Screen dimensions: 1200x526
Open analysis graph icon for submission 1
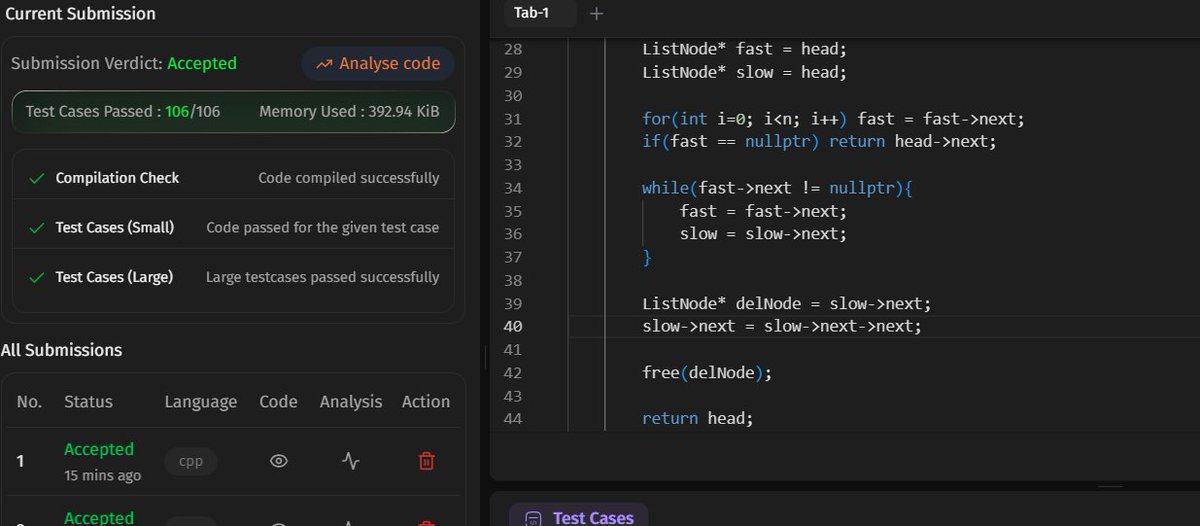[350, 461]
